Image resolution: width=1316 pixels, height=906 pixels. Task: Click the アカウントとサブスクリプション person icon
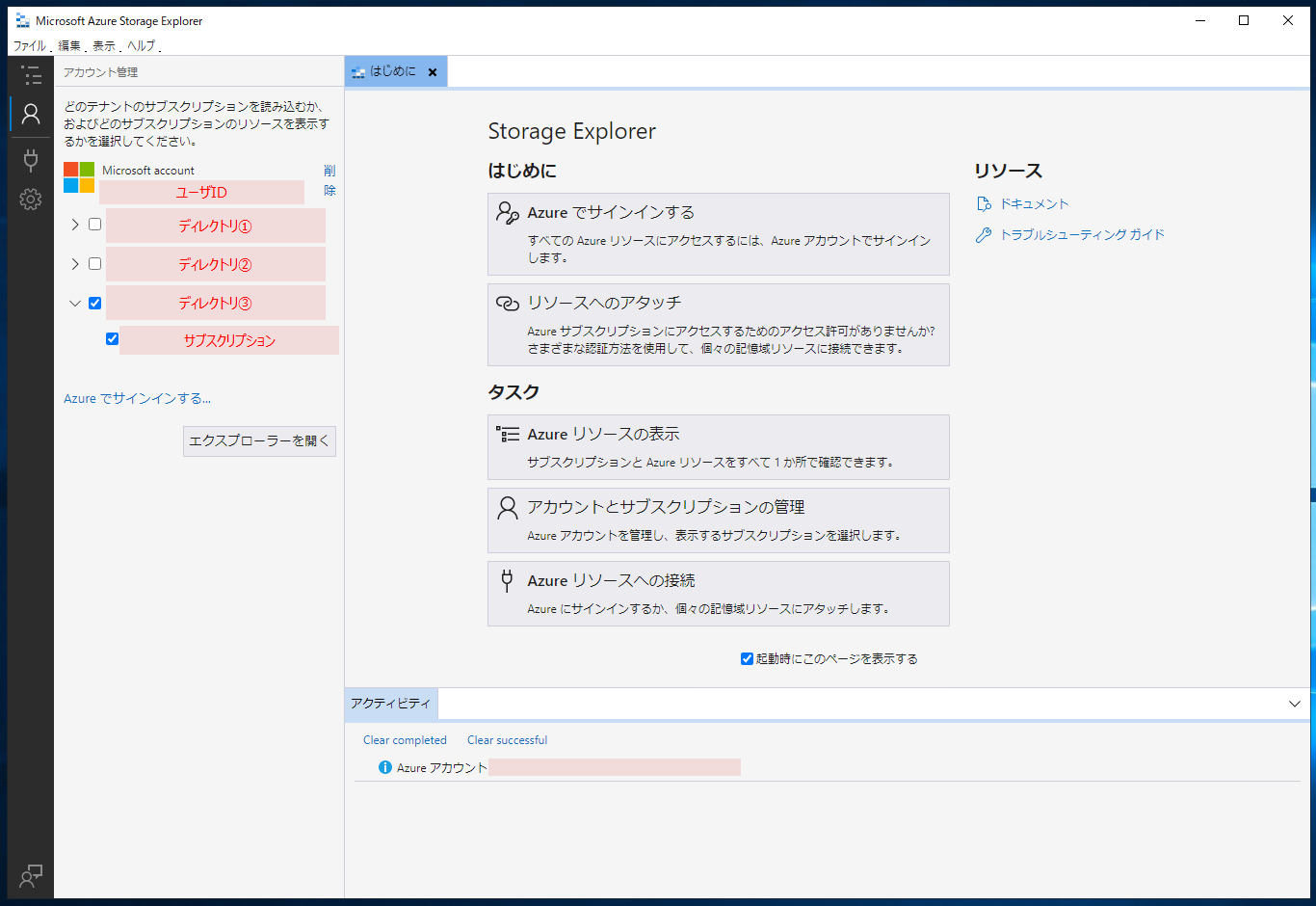pyautogui.click(x=508, y=507)
